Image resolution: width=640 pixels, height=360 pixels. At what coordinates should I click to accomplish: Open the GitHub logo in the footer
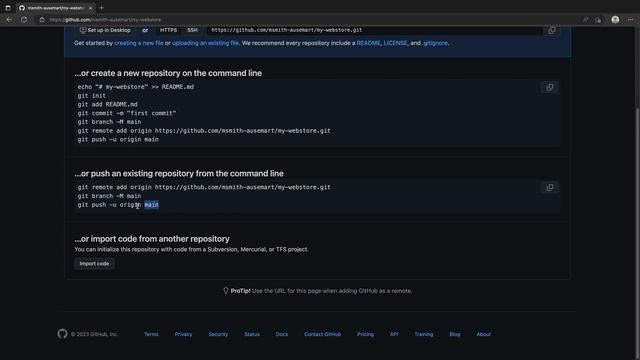62,334
